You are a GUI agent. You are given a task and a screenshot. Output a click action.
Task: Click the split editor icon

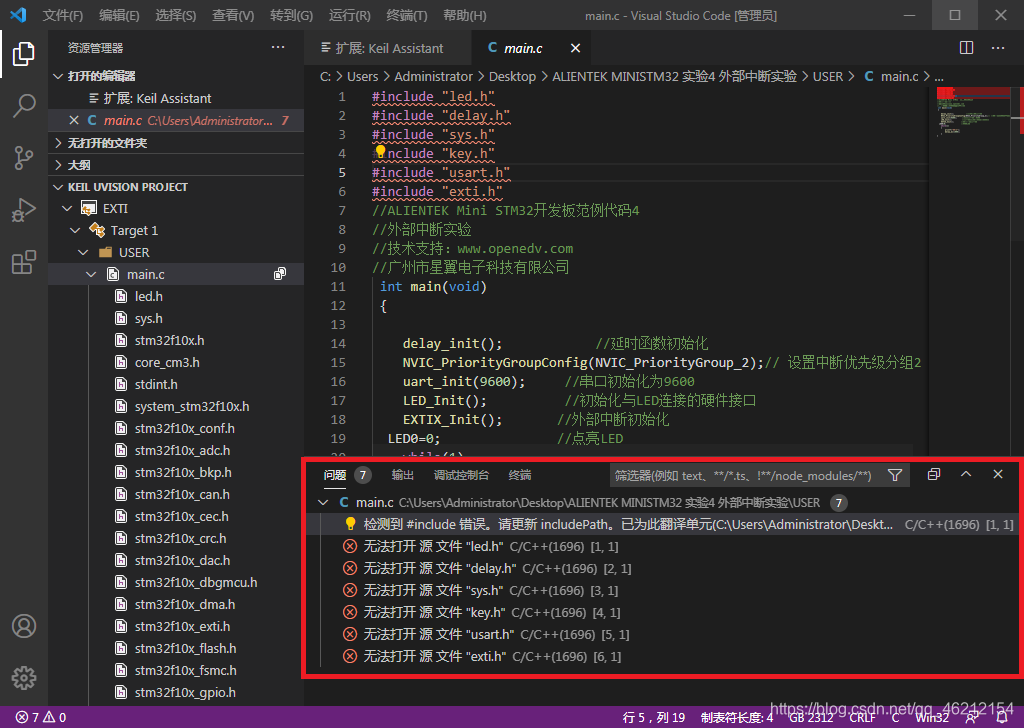pyautogui.click(x=967, y=48)
